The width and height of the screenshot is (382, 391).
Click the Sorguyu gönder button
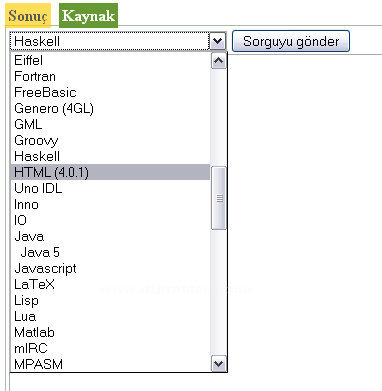291,41
